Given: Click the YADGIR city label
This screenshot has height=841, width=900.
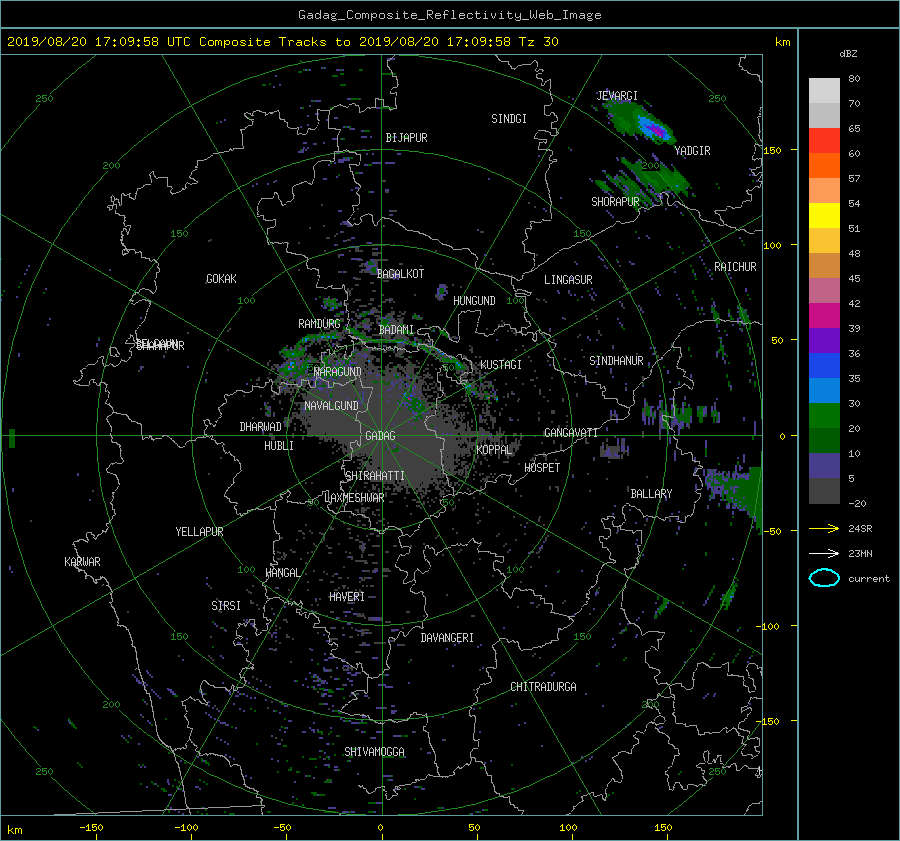Looking at the screenshot, I should coord(692,151).
